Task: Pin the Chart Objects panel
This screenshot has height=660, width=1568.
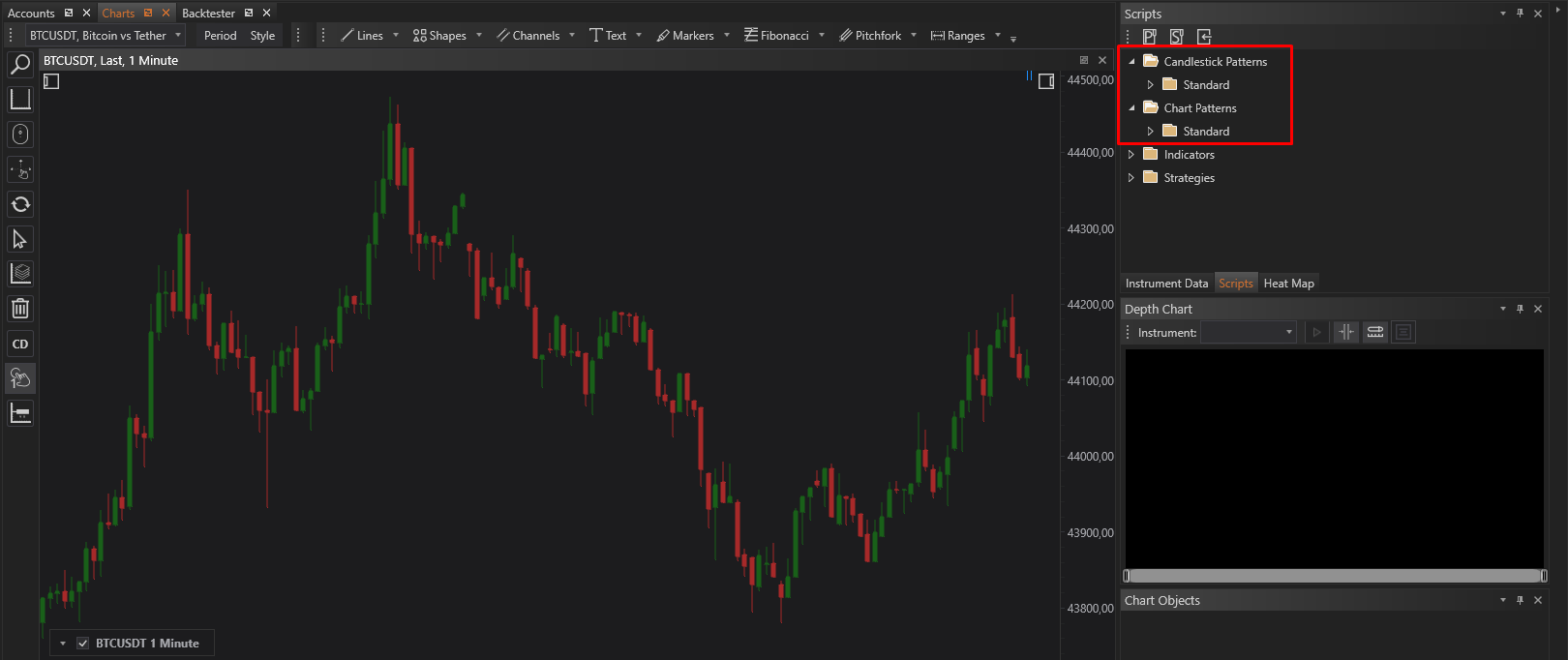Action: [x=1520, y=600]
